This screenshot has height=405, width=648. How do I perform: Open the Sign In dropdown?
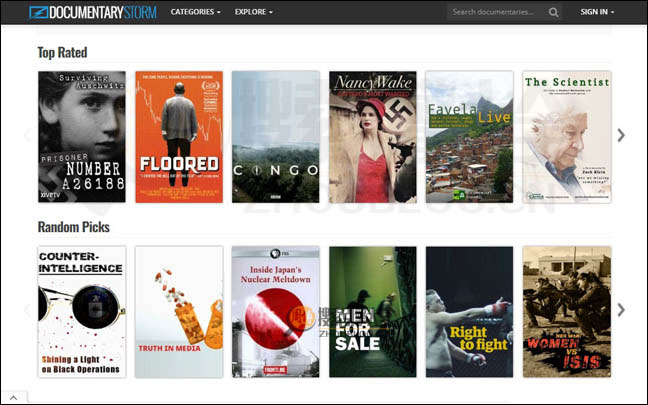coord(597,12)
